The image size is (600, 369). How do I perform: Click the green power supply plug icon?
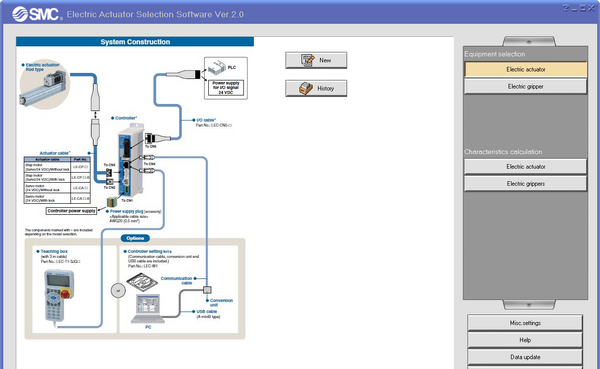pos(112,202)
